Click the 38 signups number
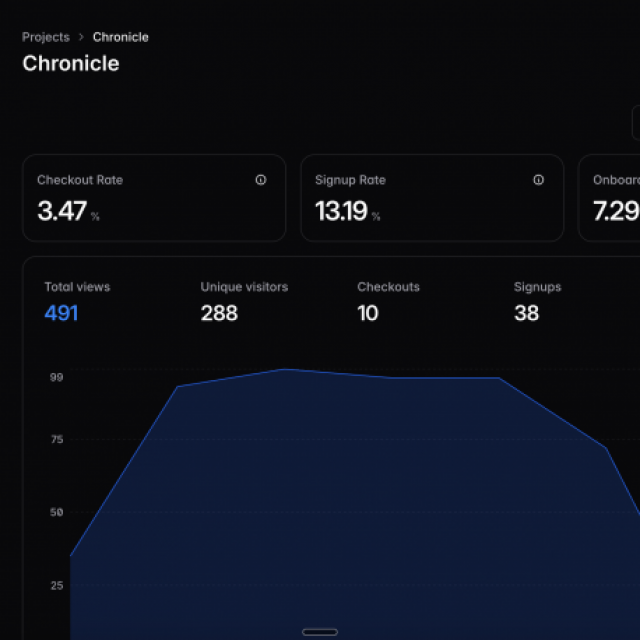The image size is (640, 640). (x=527, y=313)
